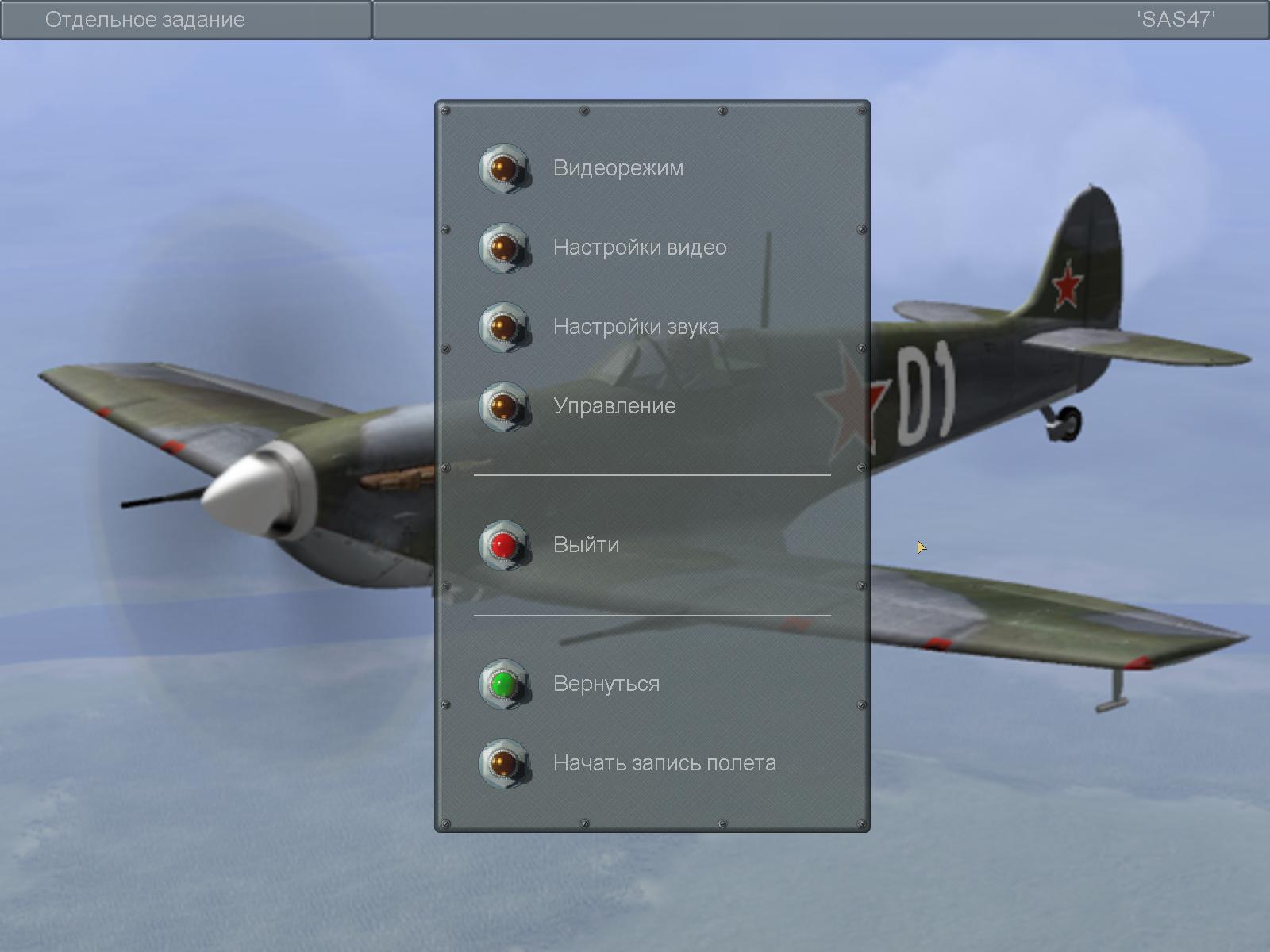This screenshot has width=1270, height=952.
Task: Click the red round button next to Выйти
Action: tap(504, 545)
